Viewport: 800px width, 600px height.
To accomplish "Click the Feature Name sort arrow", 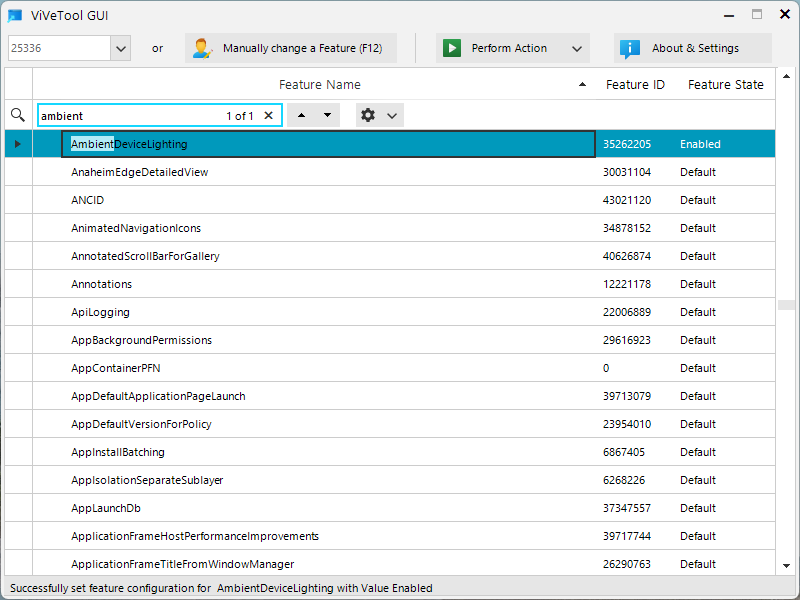I will [583, 85].
